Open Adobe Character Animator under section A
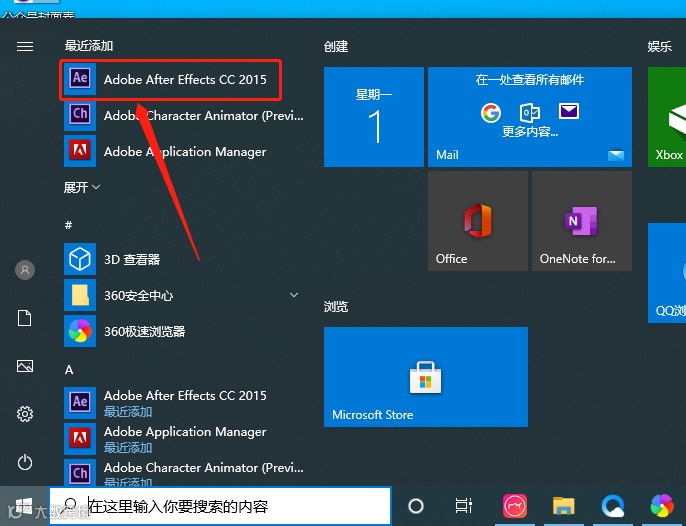 (x=184, y=473)
